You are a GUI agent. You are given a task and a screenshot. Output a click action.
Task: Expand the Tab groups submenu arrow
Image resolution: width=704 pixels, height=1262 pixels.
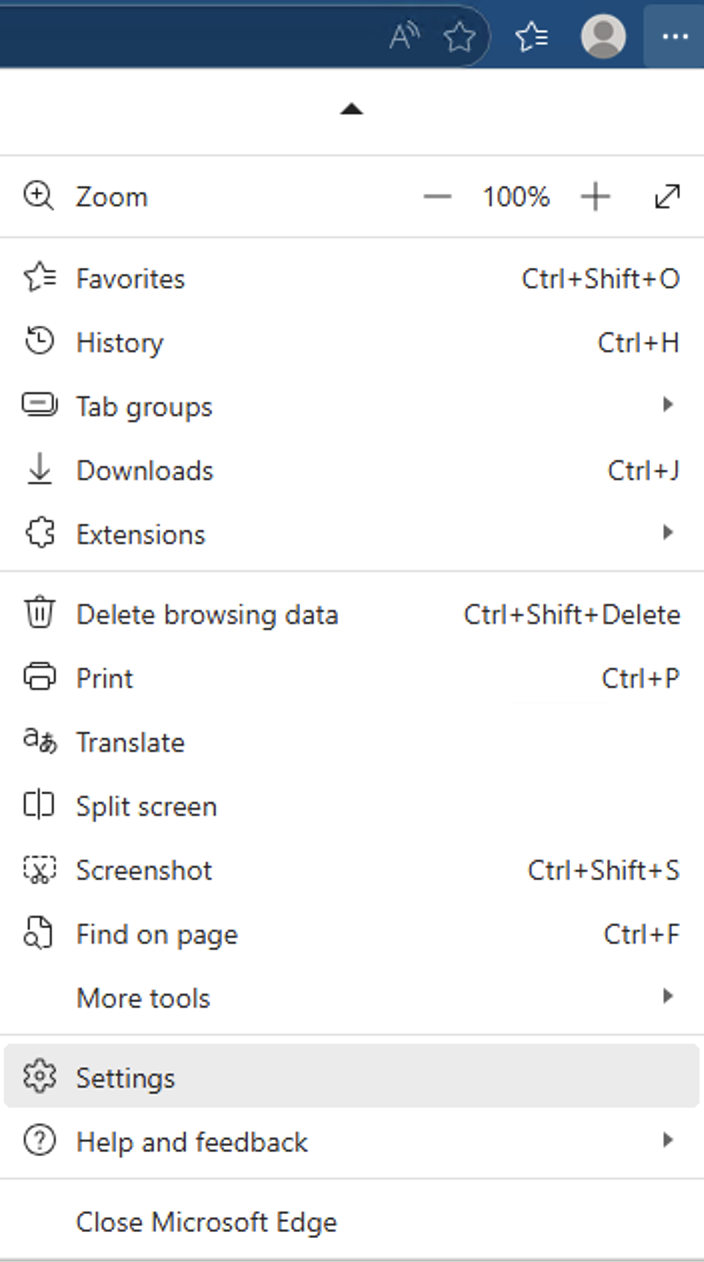pos(667,405)
